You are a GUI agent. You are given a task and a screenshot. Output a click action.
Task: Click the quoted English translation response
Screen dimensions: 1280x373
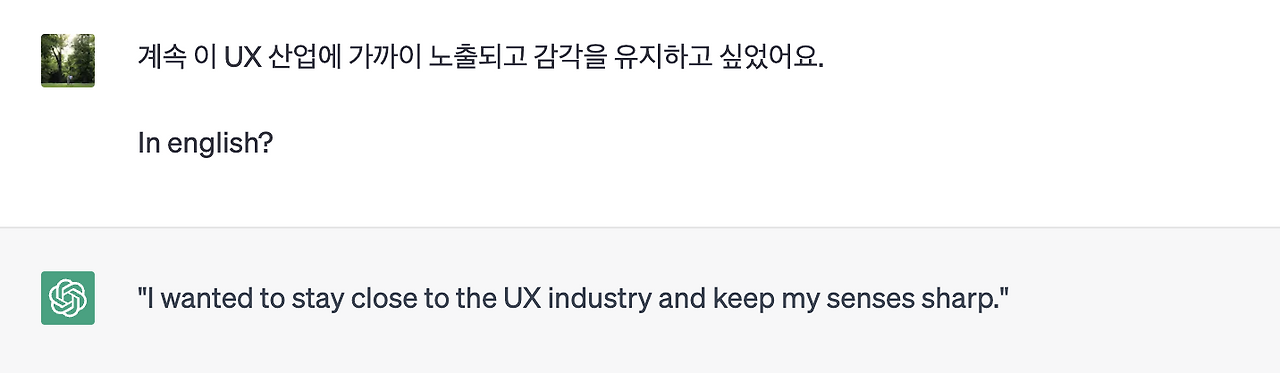[573, 298]
